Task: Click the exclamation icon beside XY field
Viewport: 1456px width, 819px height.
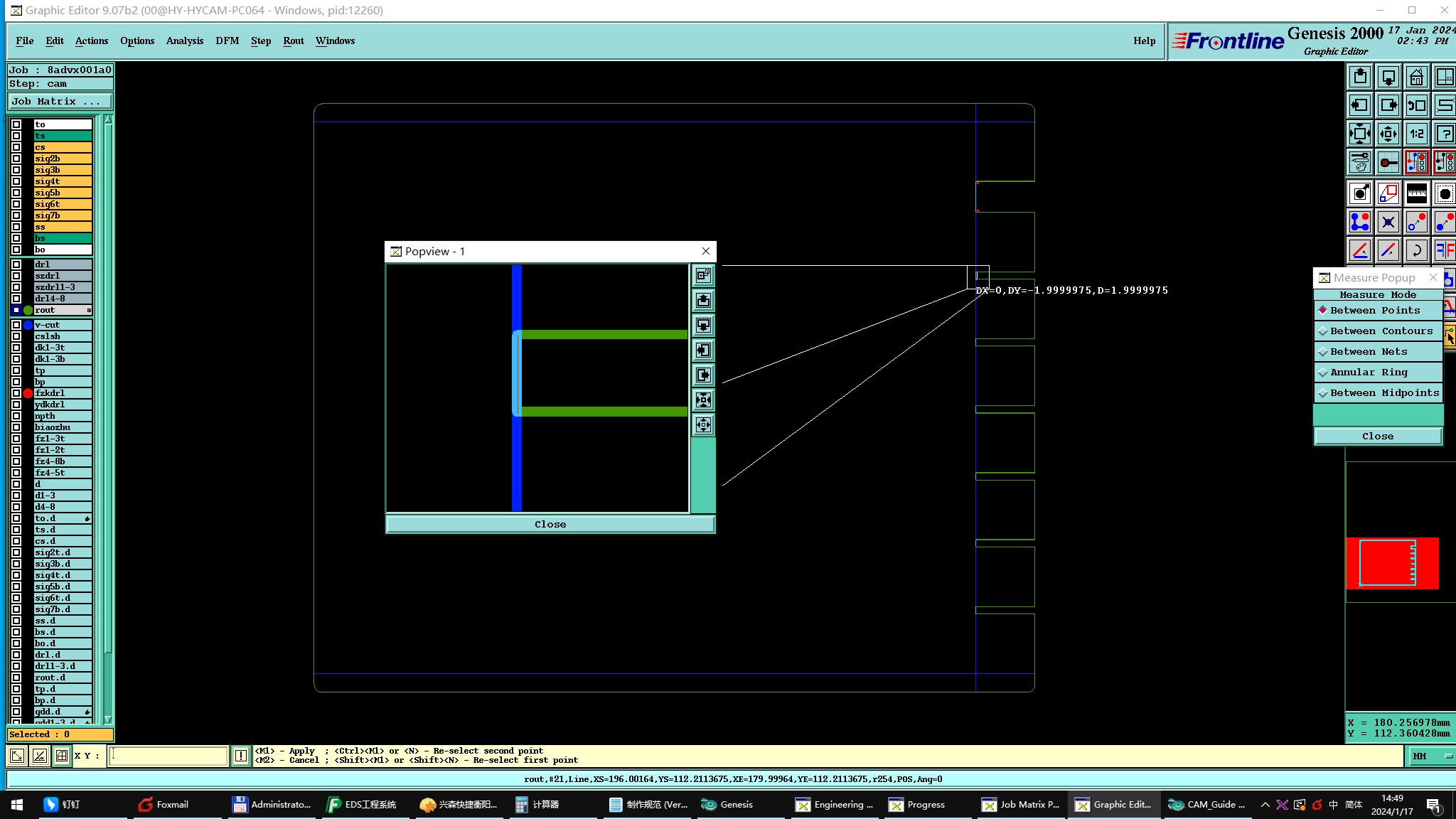Action: [x=241, y=756]
